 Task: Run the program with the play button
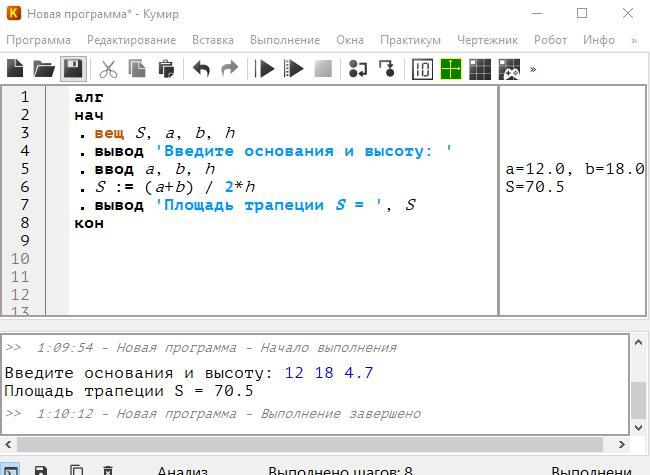point(266,69)
